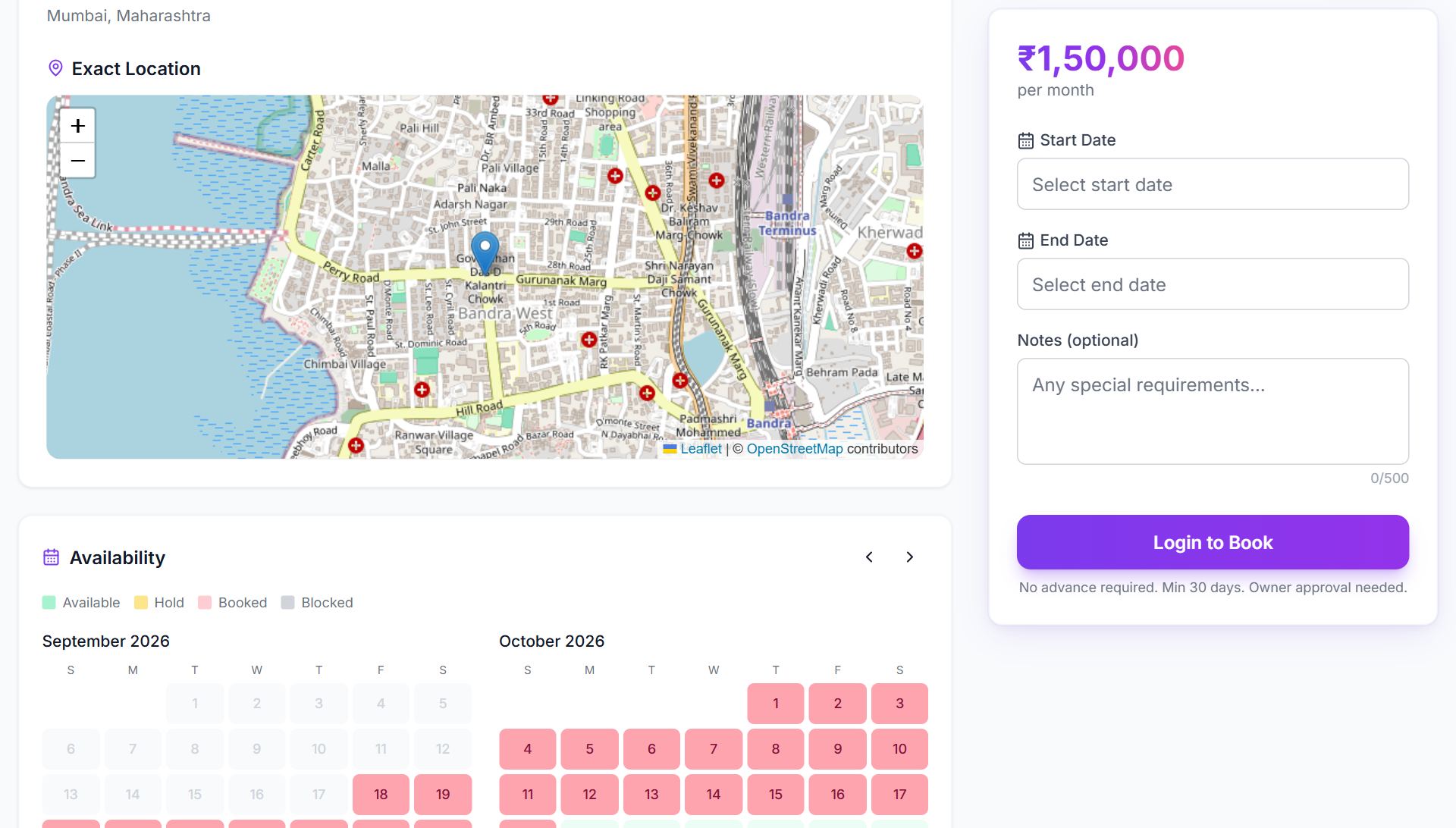Viewport: 1456px width, 828px height.
Task: Go to previous availability month
Action: click(x=869, y=557)
